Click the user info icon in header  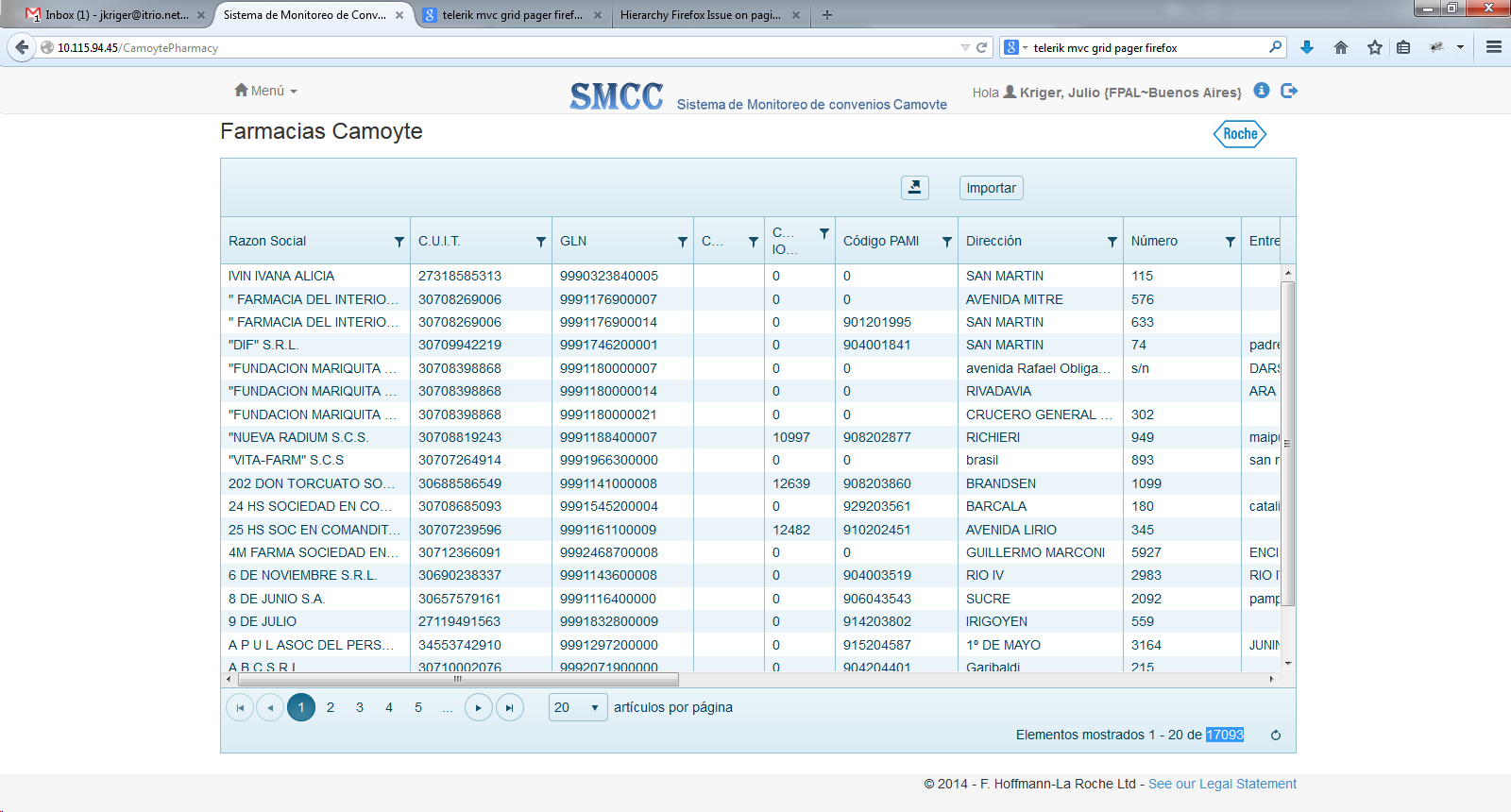[1261, 91]
